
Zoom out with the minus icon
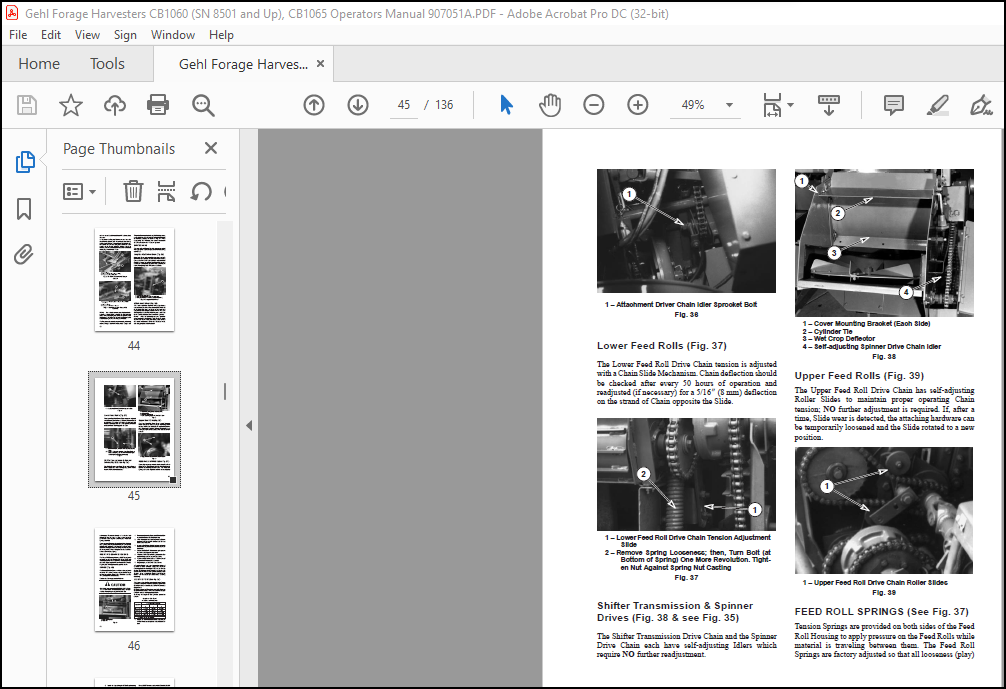[x=593, y=105]
